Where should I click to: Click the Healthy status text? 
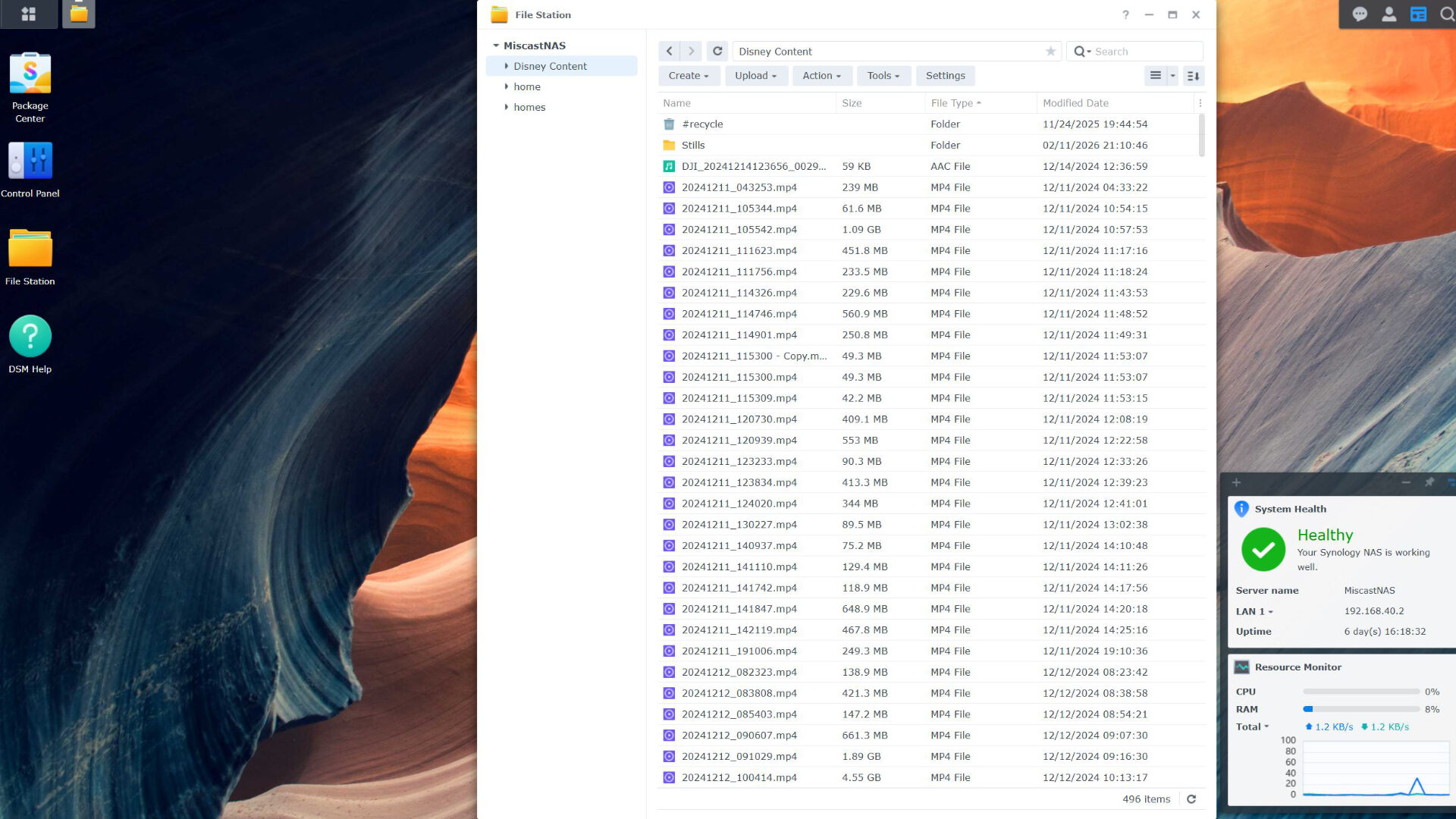pos(1325,535)
